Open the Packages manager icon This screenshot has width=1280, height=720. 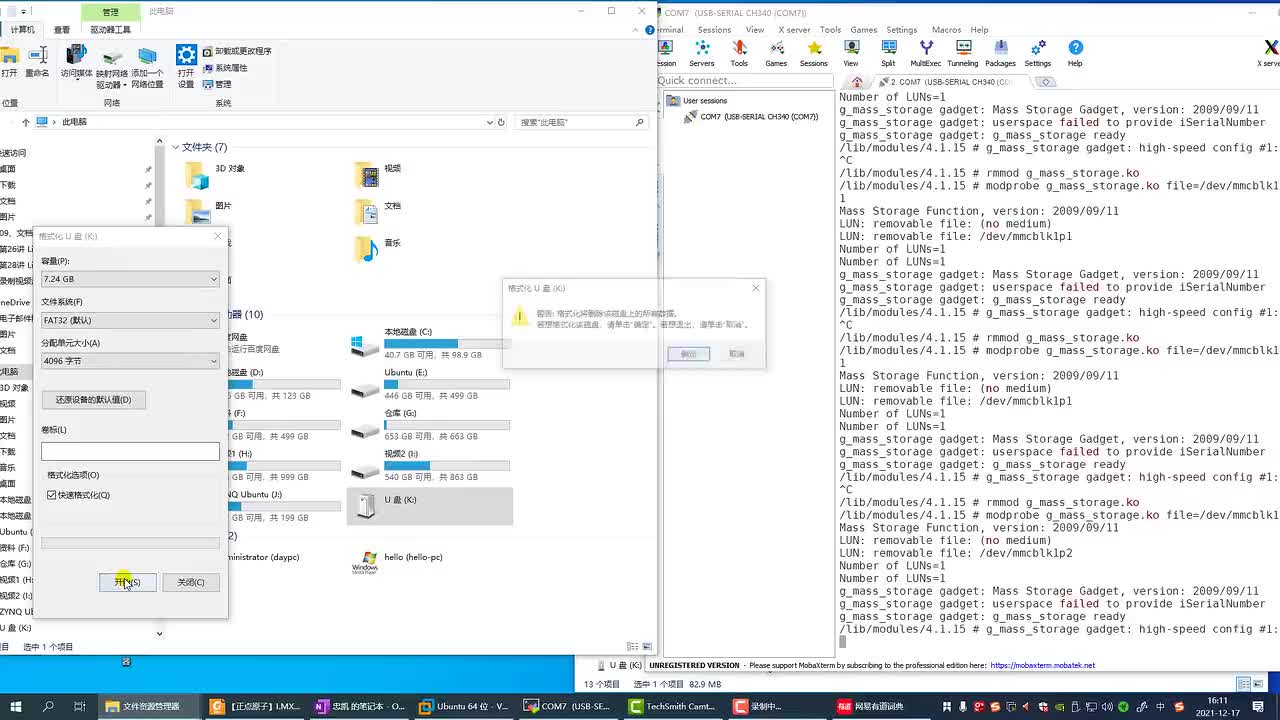[x=1000, y=53]
